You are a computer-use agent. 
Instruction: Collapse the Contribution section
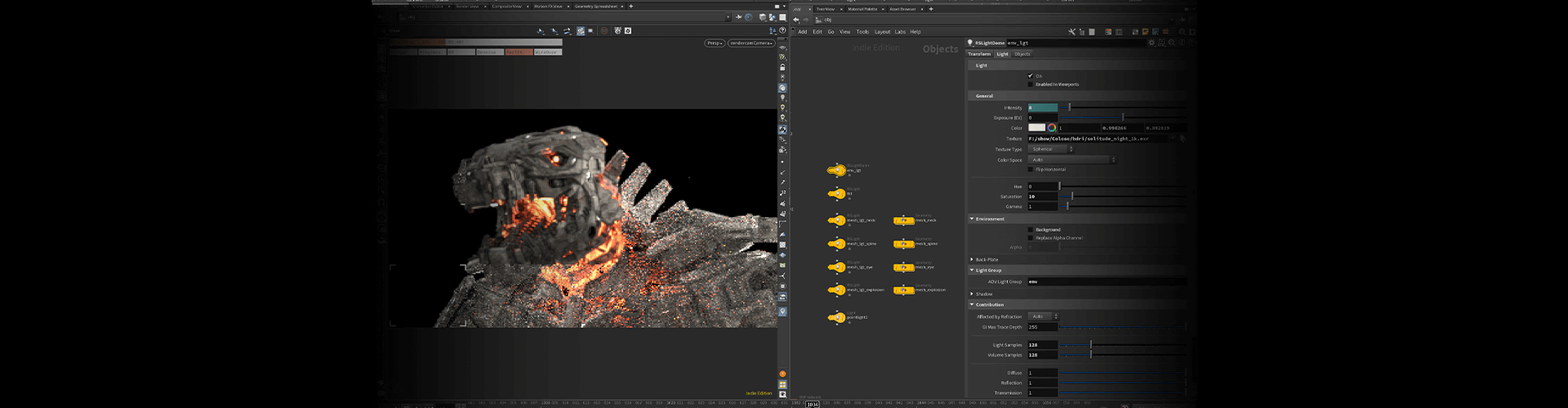point(972,304)
